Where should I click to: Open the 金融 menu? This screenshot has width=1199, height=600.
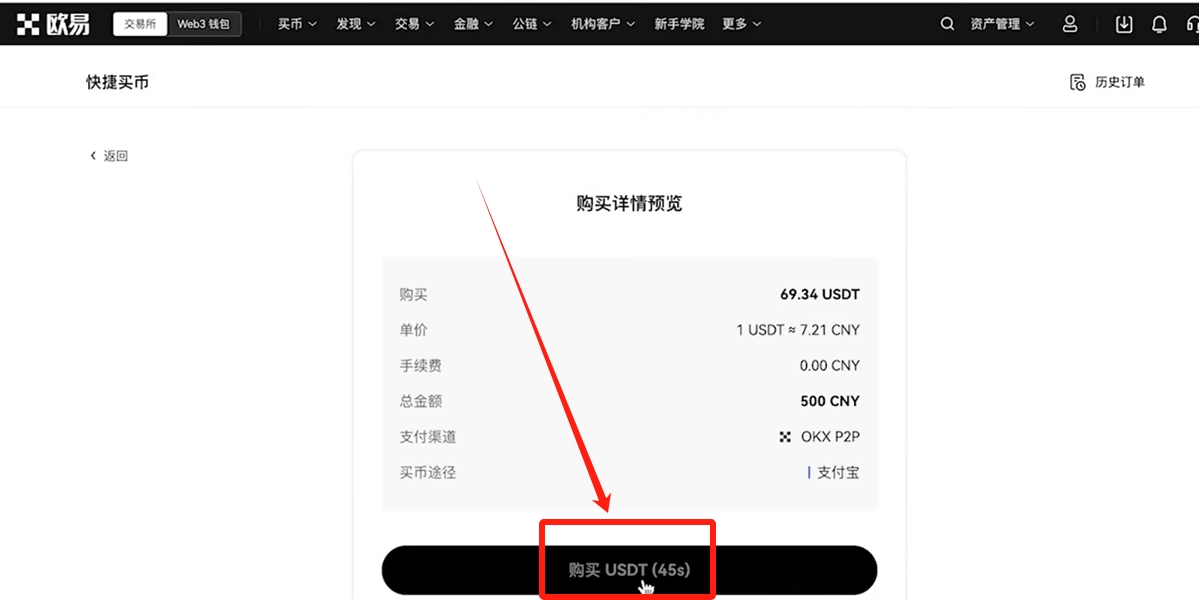(473, 24)
